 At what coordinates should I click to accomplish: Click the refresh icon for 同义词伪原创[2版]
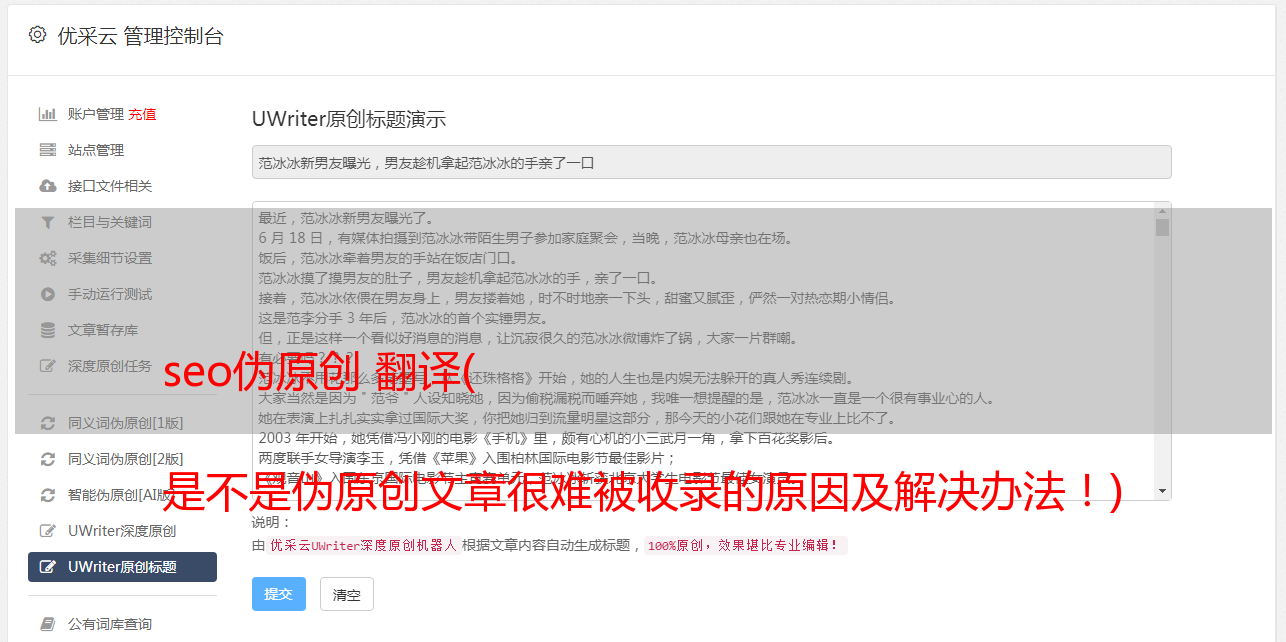click(x=47, y=459)
